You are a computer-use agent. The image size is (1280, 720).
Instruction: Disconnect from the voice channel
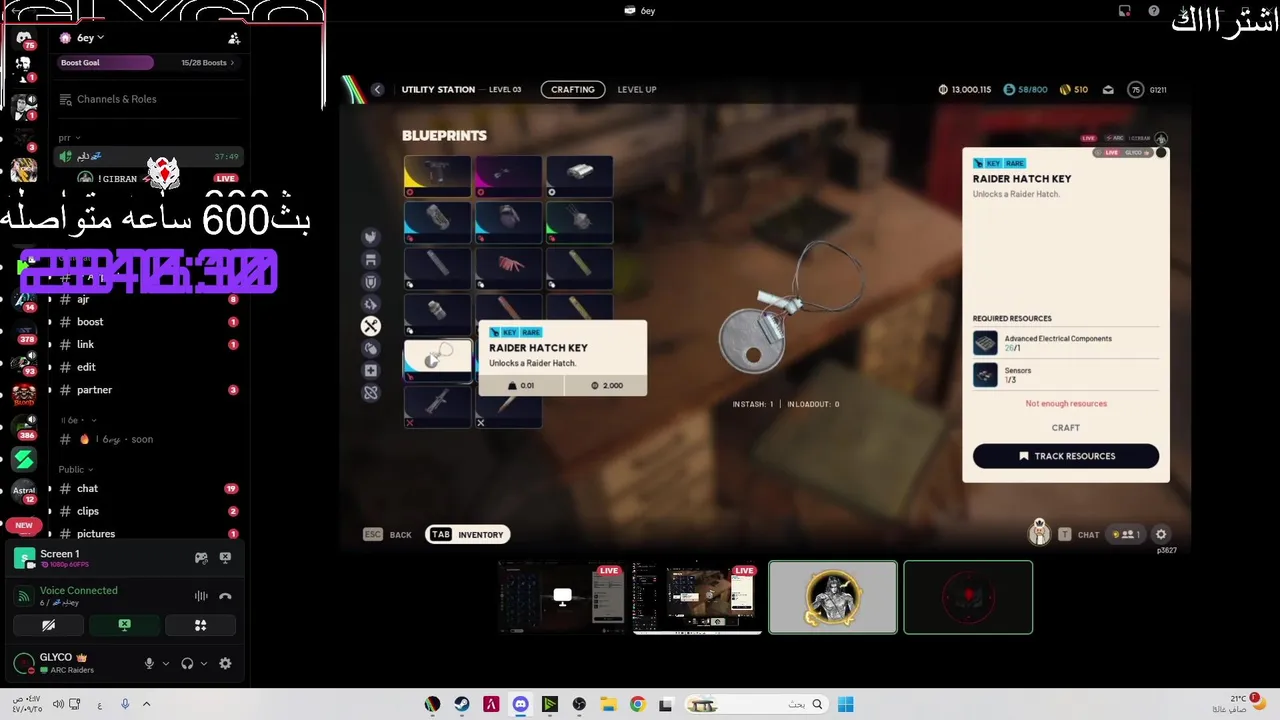[225, 596]
